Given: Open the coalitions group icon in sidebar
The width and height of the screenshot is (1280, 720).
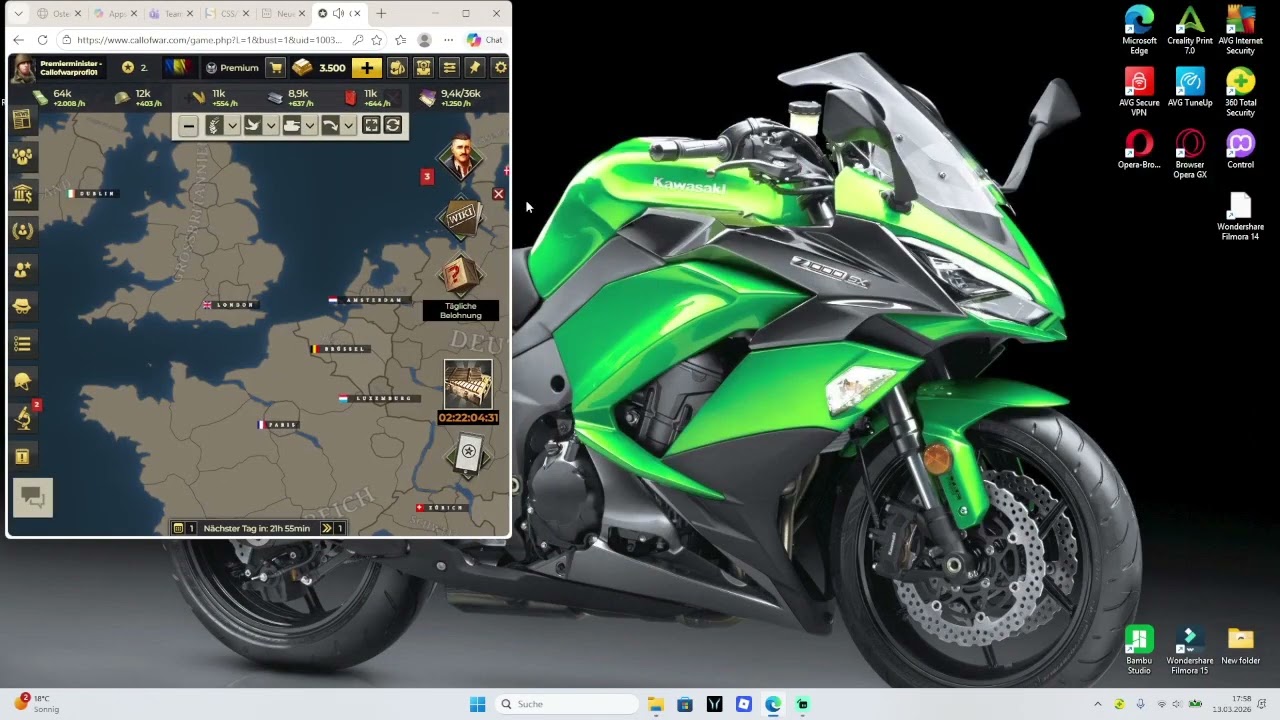Looking at the screenshot, I should 22,157.
